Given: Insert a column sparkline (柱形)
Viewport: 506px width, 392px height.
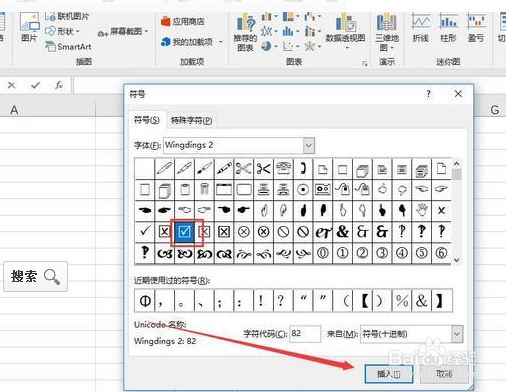Looking at the screenshot, I should [448, 28].
